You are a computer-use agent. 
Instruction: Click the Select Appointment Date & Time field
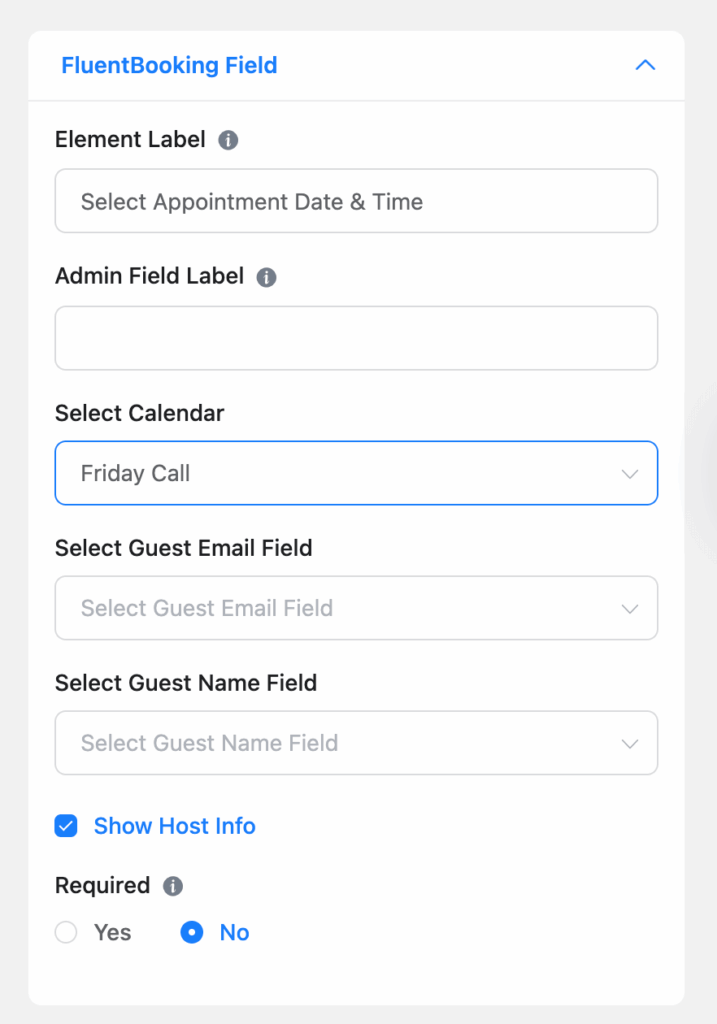coord(356,201)
